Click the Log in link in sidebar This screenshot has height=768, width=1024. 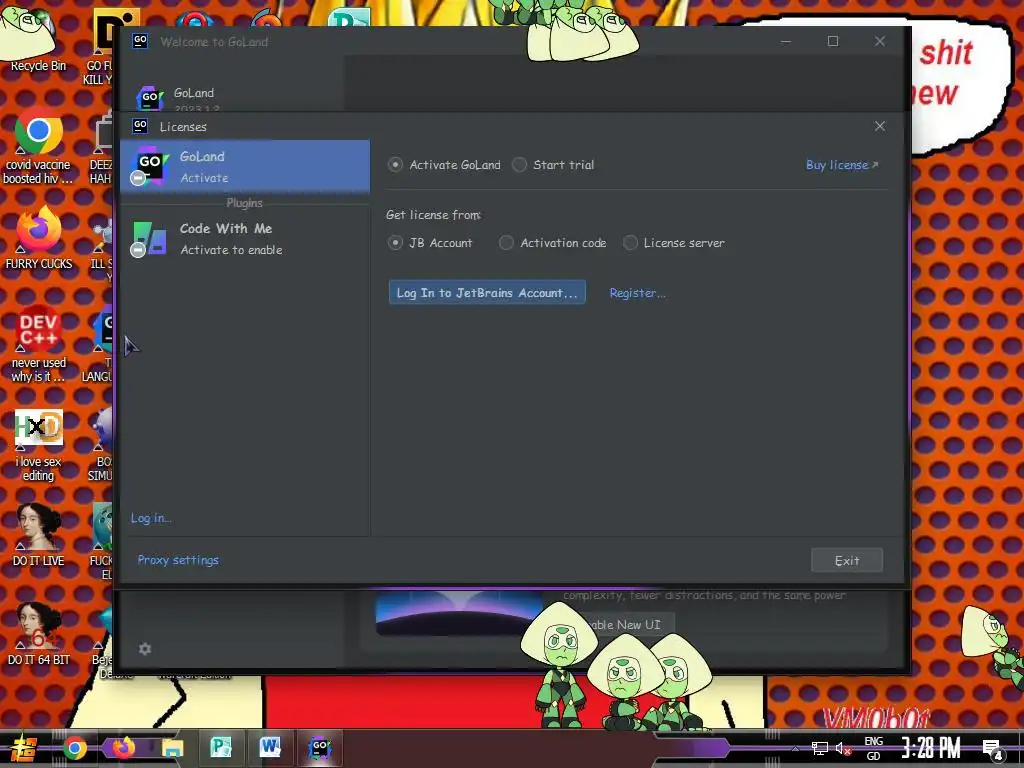click(150, 518)
